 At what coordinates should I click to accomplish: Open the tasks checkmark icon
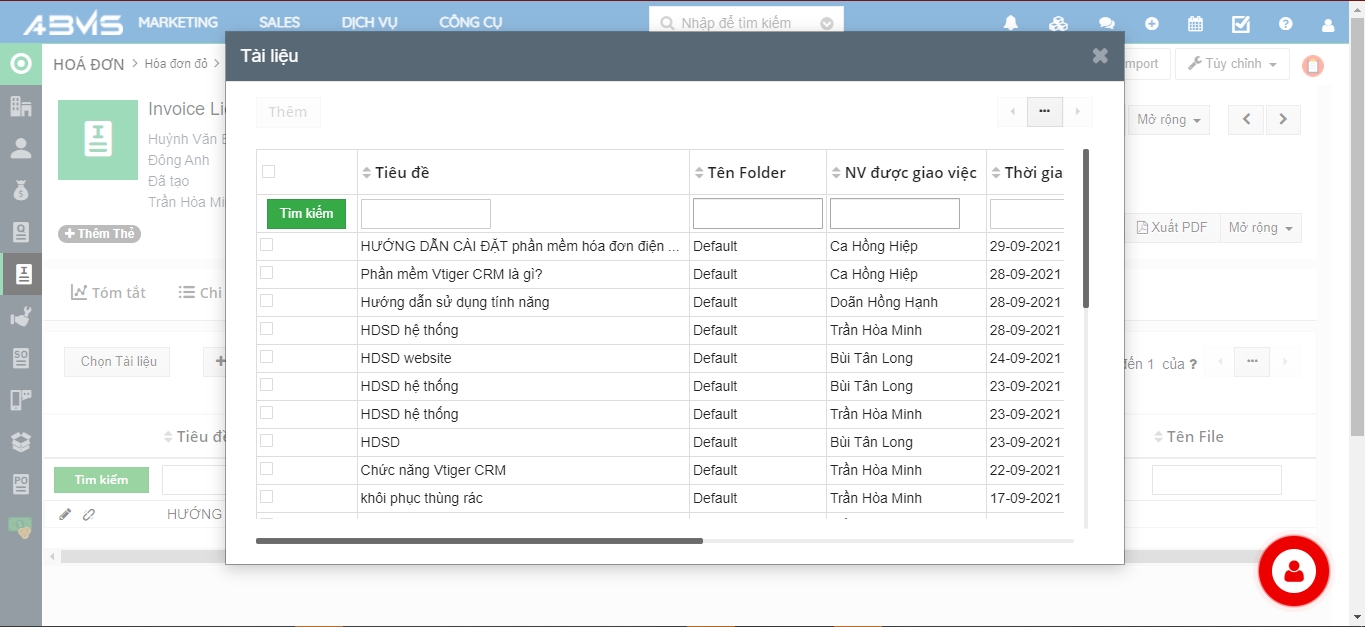pyautogui.click(x=1240, y=24)
